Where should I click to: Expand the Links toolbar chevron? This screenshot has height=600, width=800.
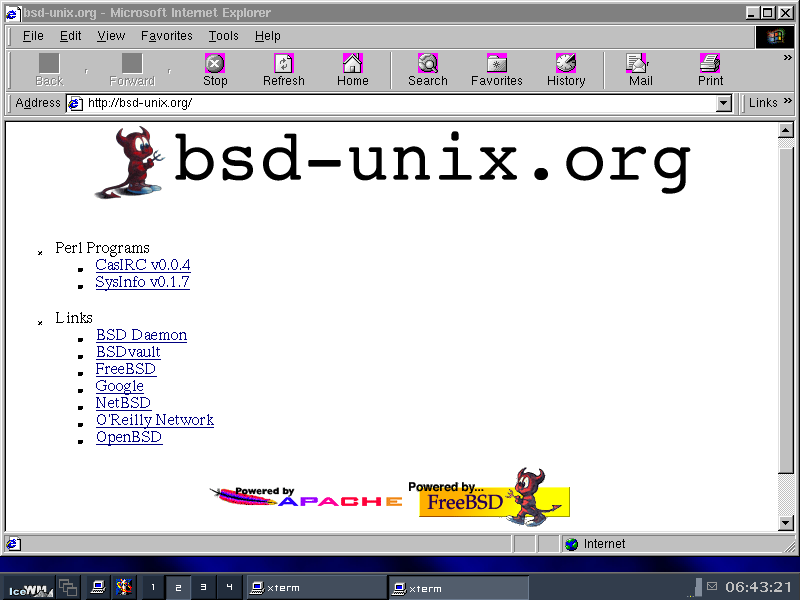click(x=787, y=102)
